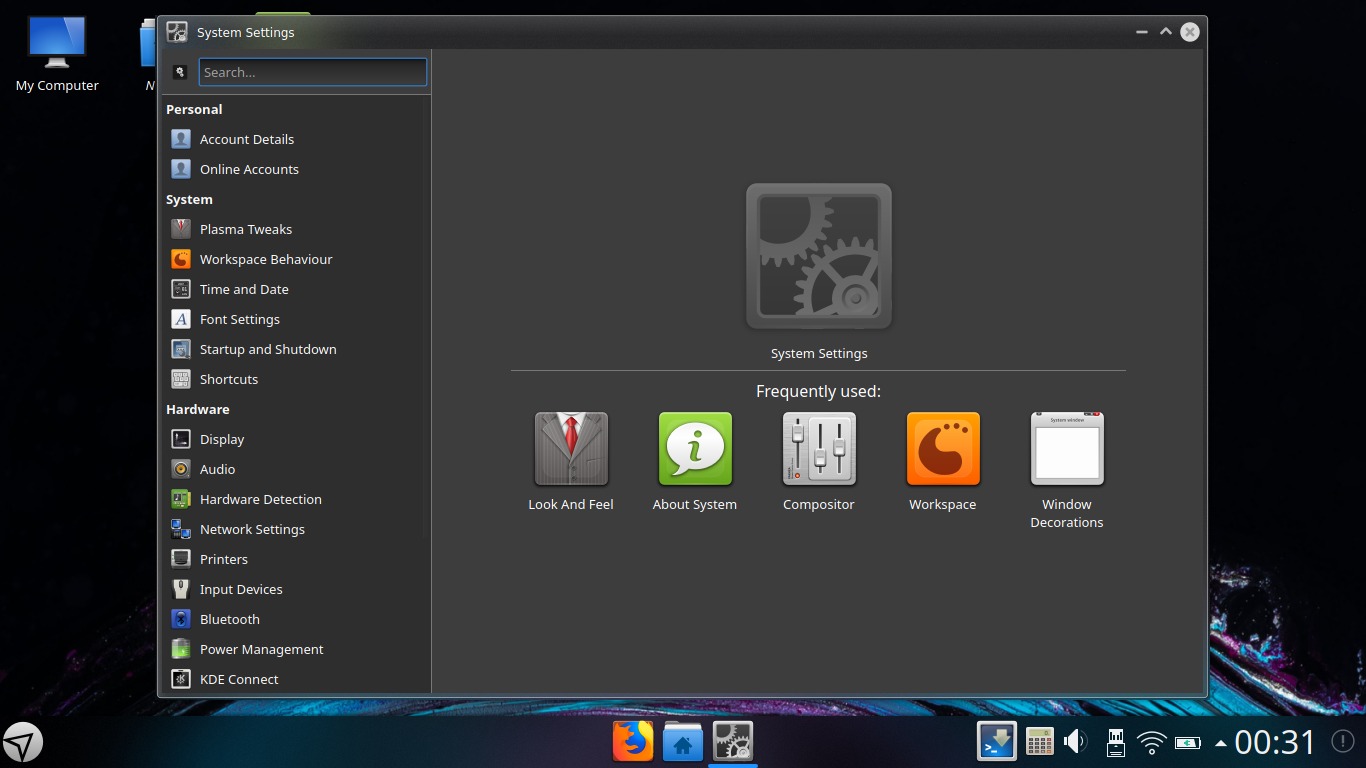
Task: Click the Hardware Detection icon
Action: pyautogui.click(x=181, y=499)
